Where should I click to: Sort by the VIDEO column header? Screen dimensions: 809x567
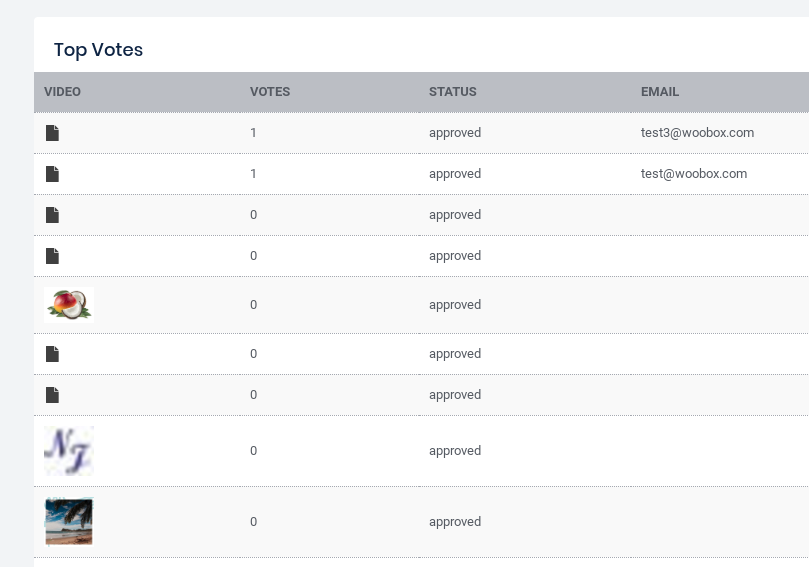point(62,92)
